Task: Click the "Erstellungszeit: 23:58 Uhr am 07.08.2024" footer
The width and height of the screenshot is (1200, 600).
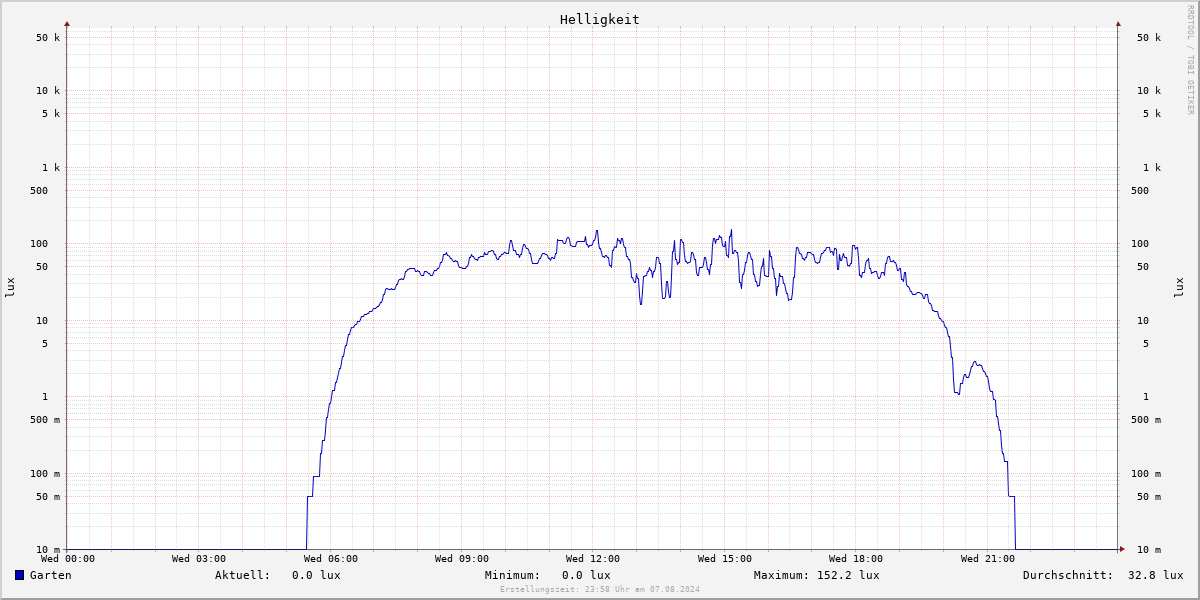Action: pos(600,589)
